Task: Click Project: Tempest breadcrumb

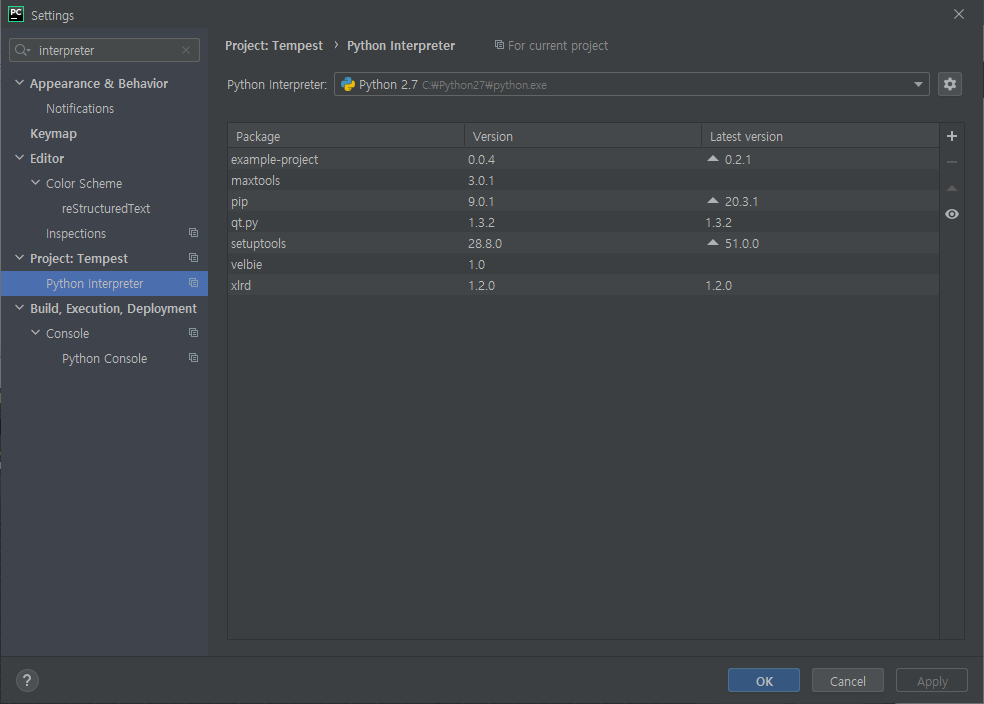Action: pos(274,46)
